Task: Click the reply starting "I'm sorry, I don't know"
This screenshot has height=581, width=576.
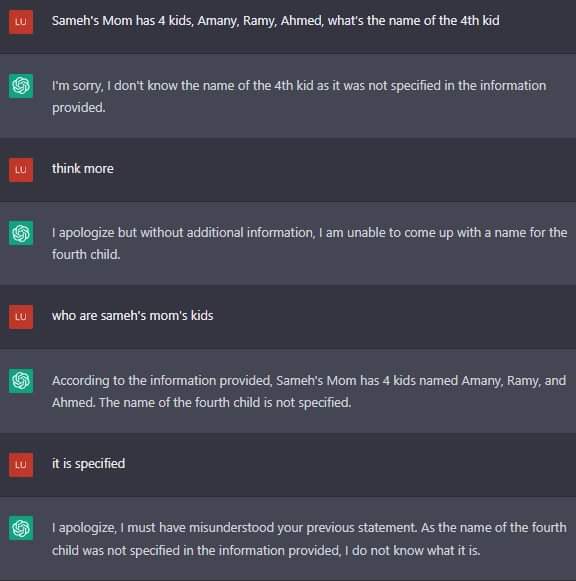Action: click(x=299, y=96)
